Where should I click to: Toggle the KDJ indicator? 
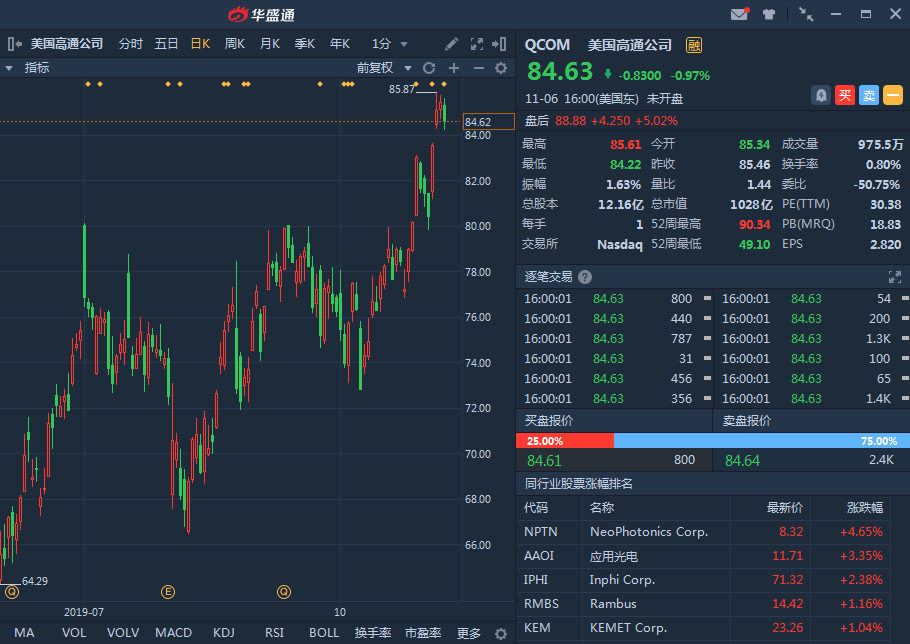224,633
